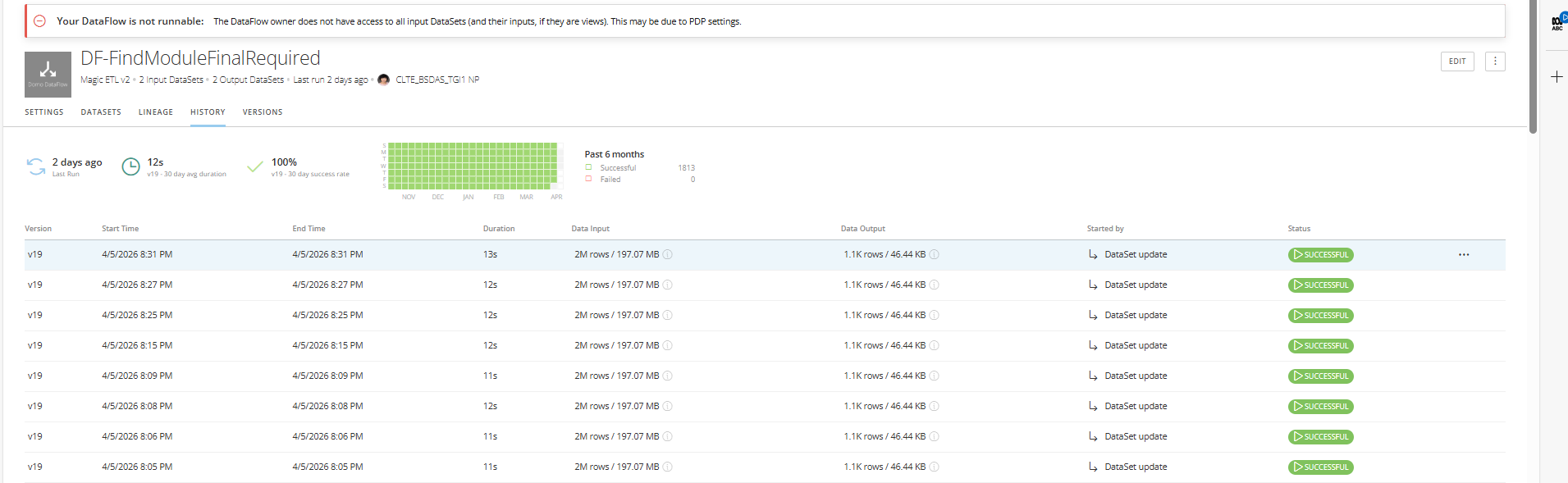This screenshot has width=1568, height=483.
Task: Click the Started by arrow icon for 8:27 PM run
Action: (x=1093, y=285)
